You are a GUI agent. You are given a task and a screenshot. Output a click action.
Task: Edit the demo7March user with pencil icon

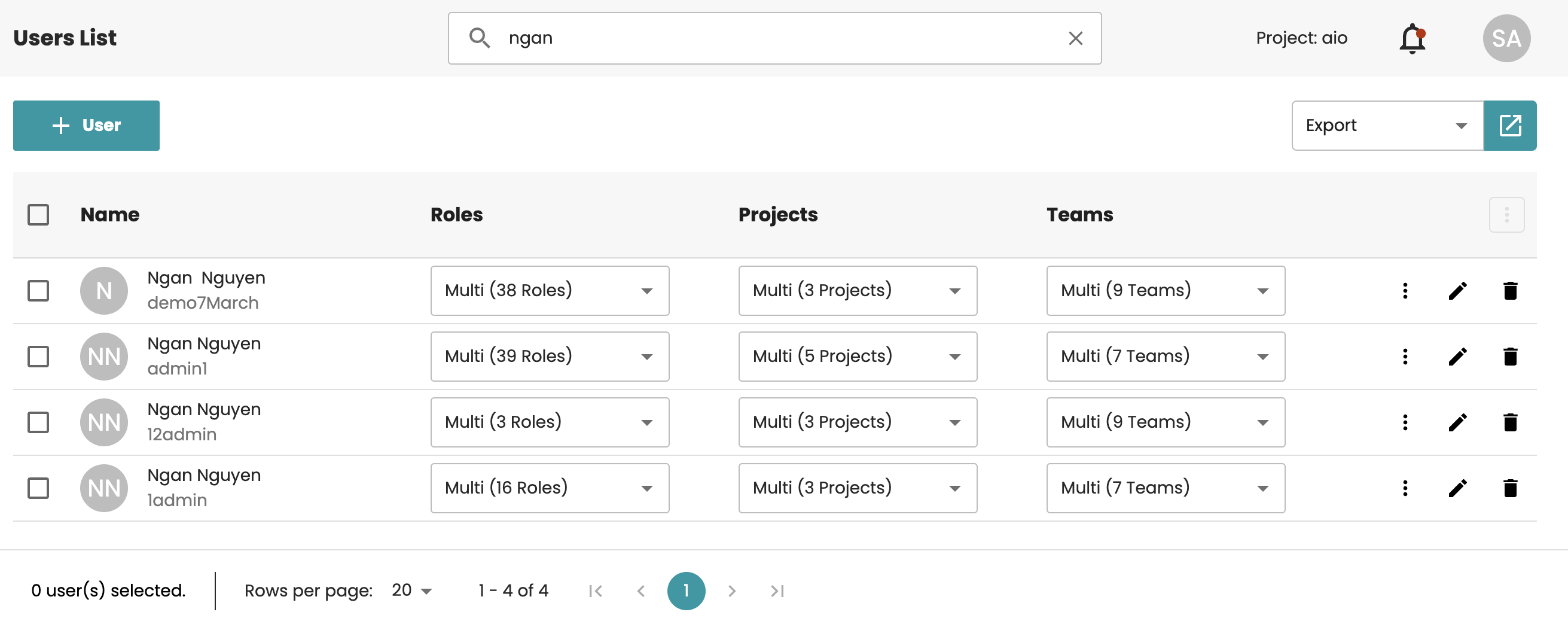1457,291
